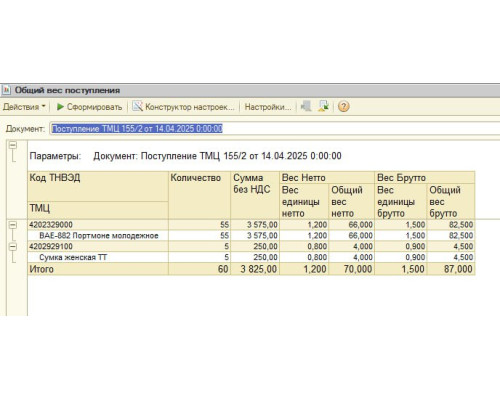This screenshot has width=500, height=400.
Task: Click the total gross weight 87,000 cell
Action: 451,269
